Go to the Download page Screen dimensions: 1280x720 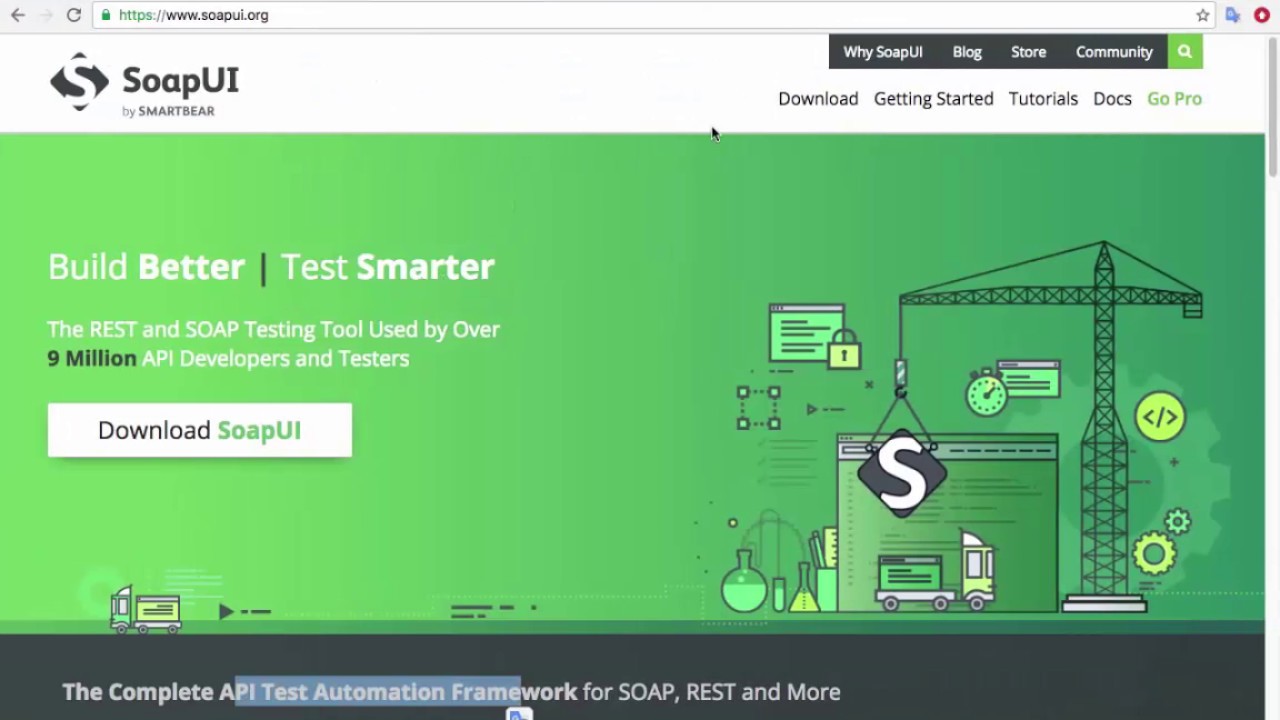click(x=818, y=98)
